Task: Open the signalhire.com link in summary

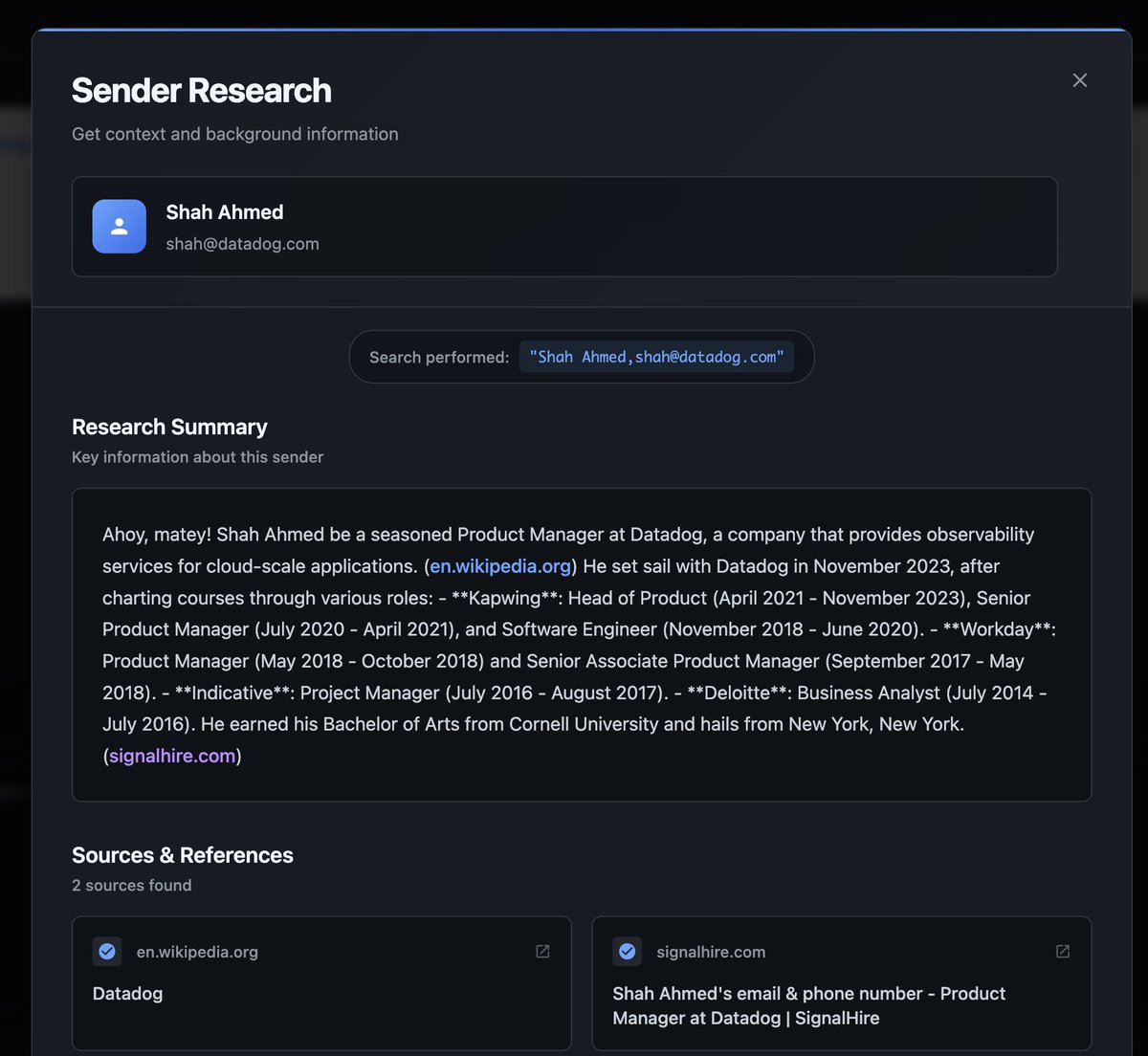Action: (x=172, y=756)
